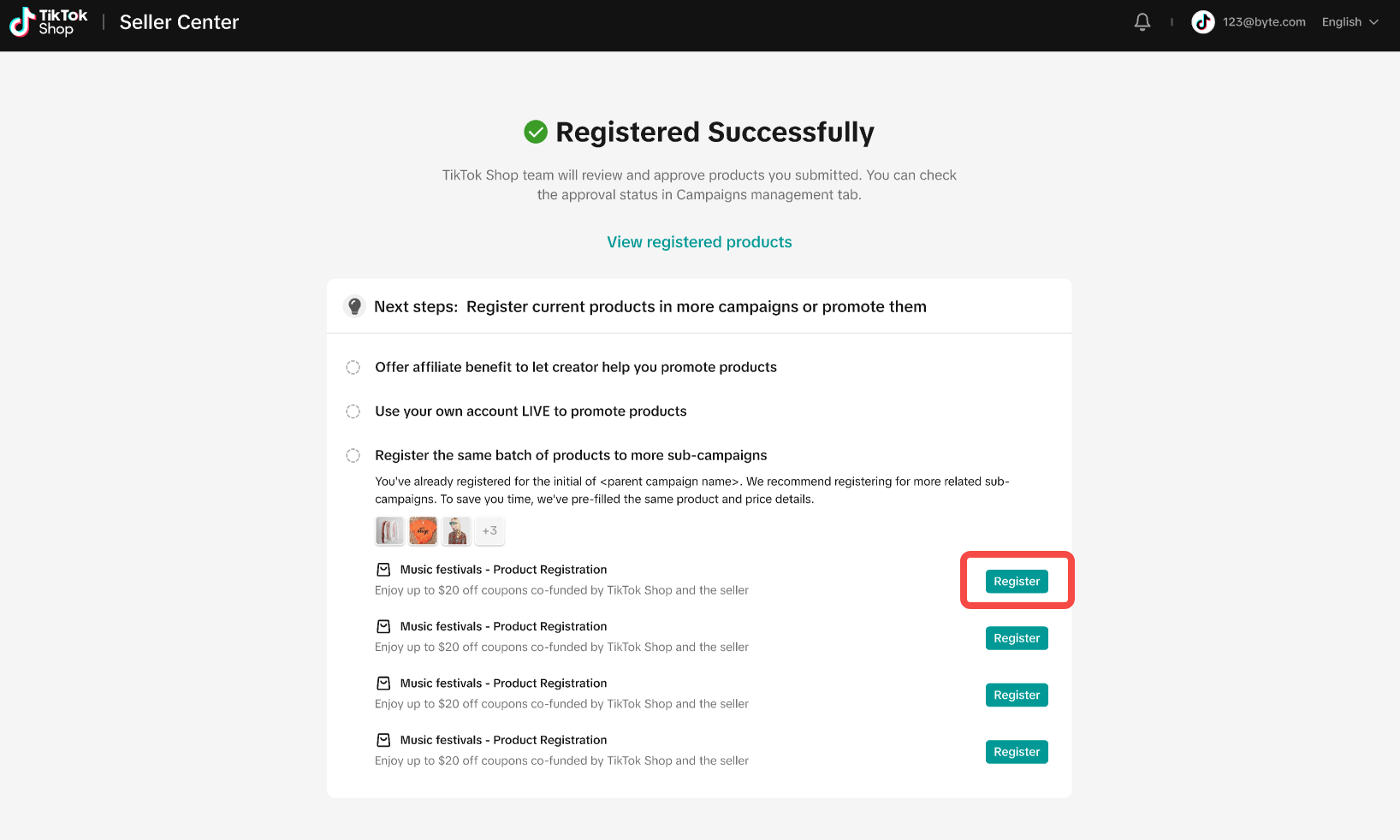Viewport: 1400px width, 840px height.
Task: Click the TikTok Shop logo
Action: [x=49, y=22]
